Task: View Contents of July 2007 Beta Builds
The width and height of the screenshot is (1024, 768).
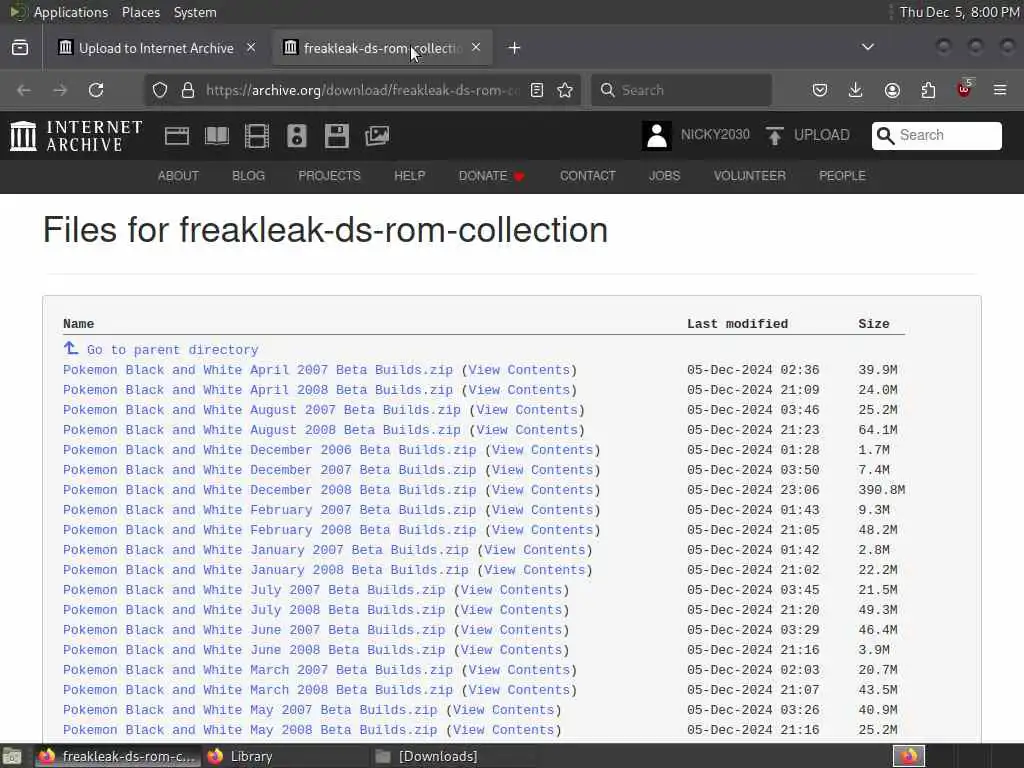Action: tap(511, 590)
